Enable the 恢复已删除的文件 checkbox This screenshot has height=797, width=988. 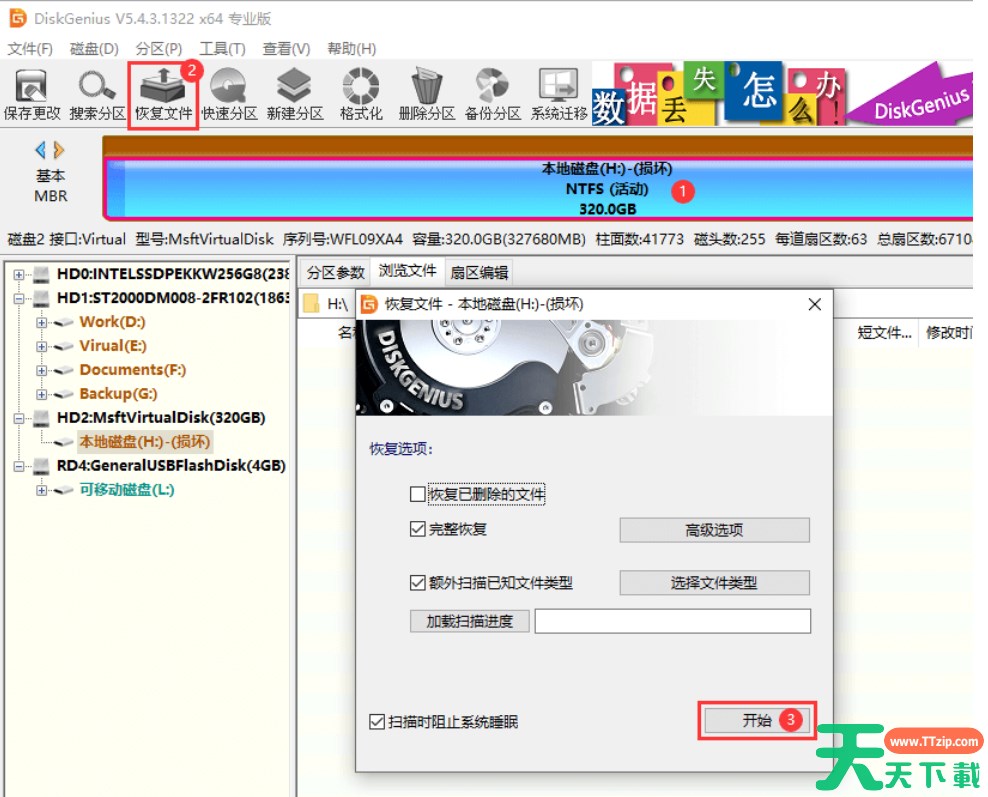click(x=418, y=494)
